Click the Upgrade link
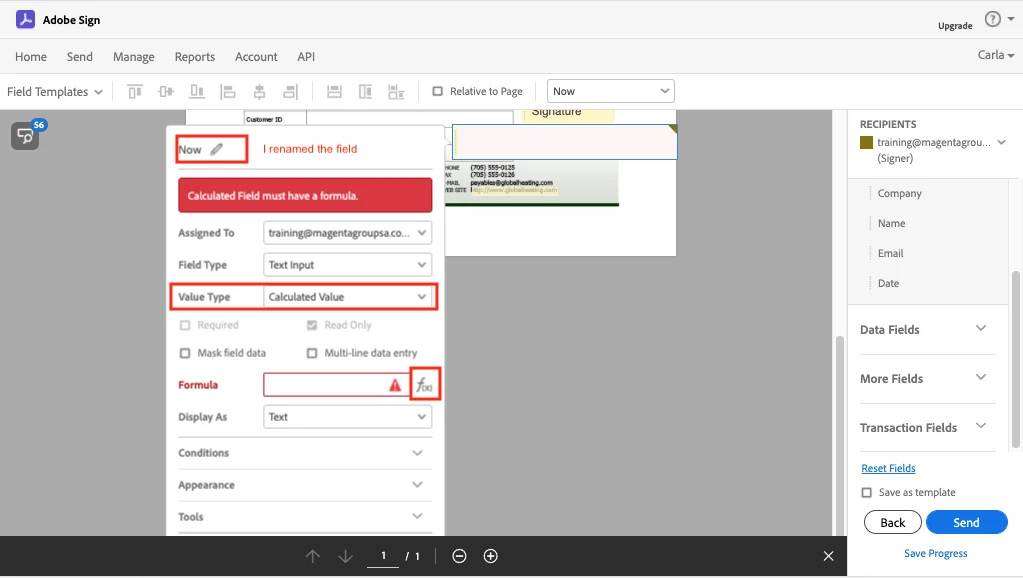 click(x=955, y=26)
